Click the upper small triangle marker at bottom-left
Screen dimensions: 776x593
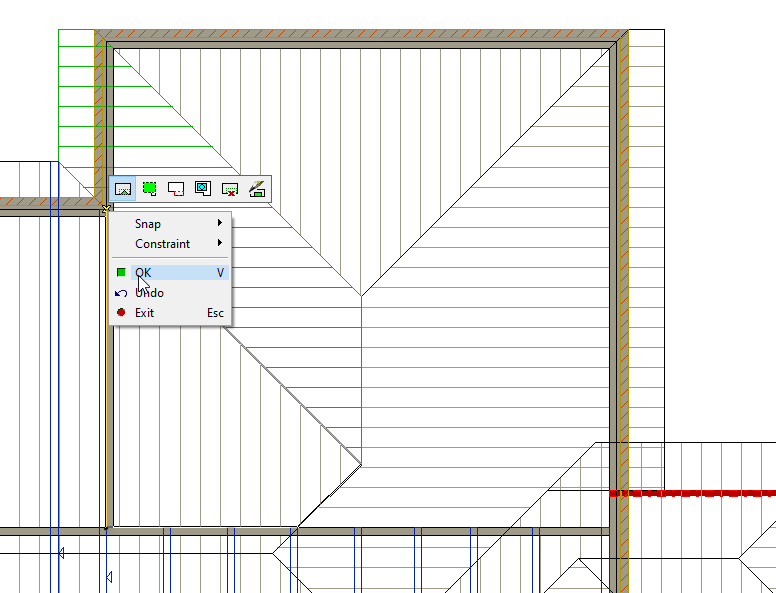click(x=60, y=553)
